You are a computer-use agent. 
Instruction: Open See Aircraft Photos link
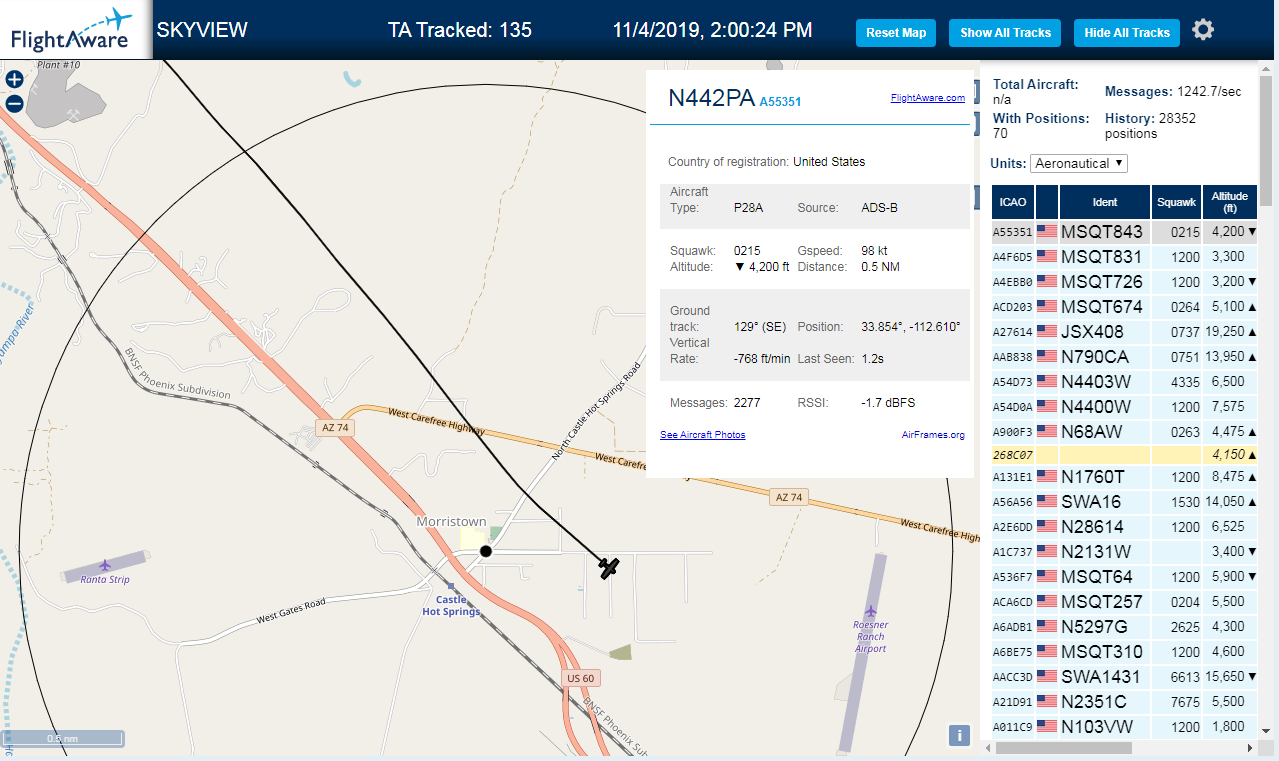[x=702, y=435]
